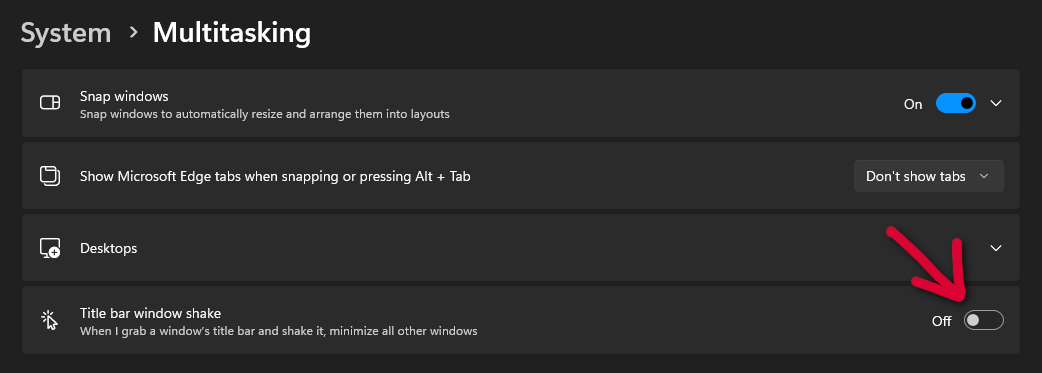1042x373 pixels.
Task: Click the On label beside Snap toggle
Action: [913, 104]
